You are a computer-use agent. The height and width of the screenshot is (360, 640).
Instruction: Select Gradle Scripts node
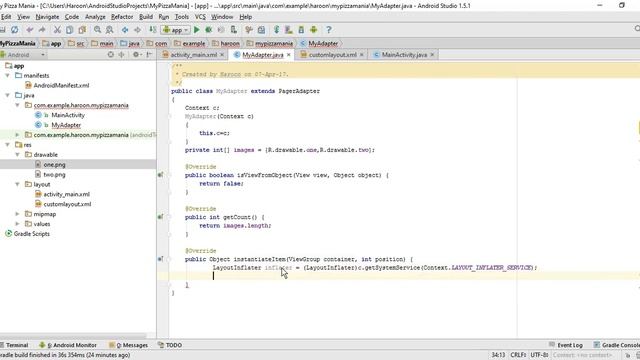pos(27,234)
